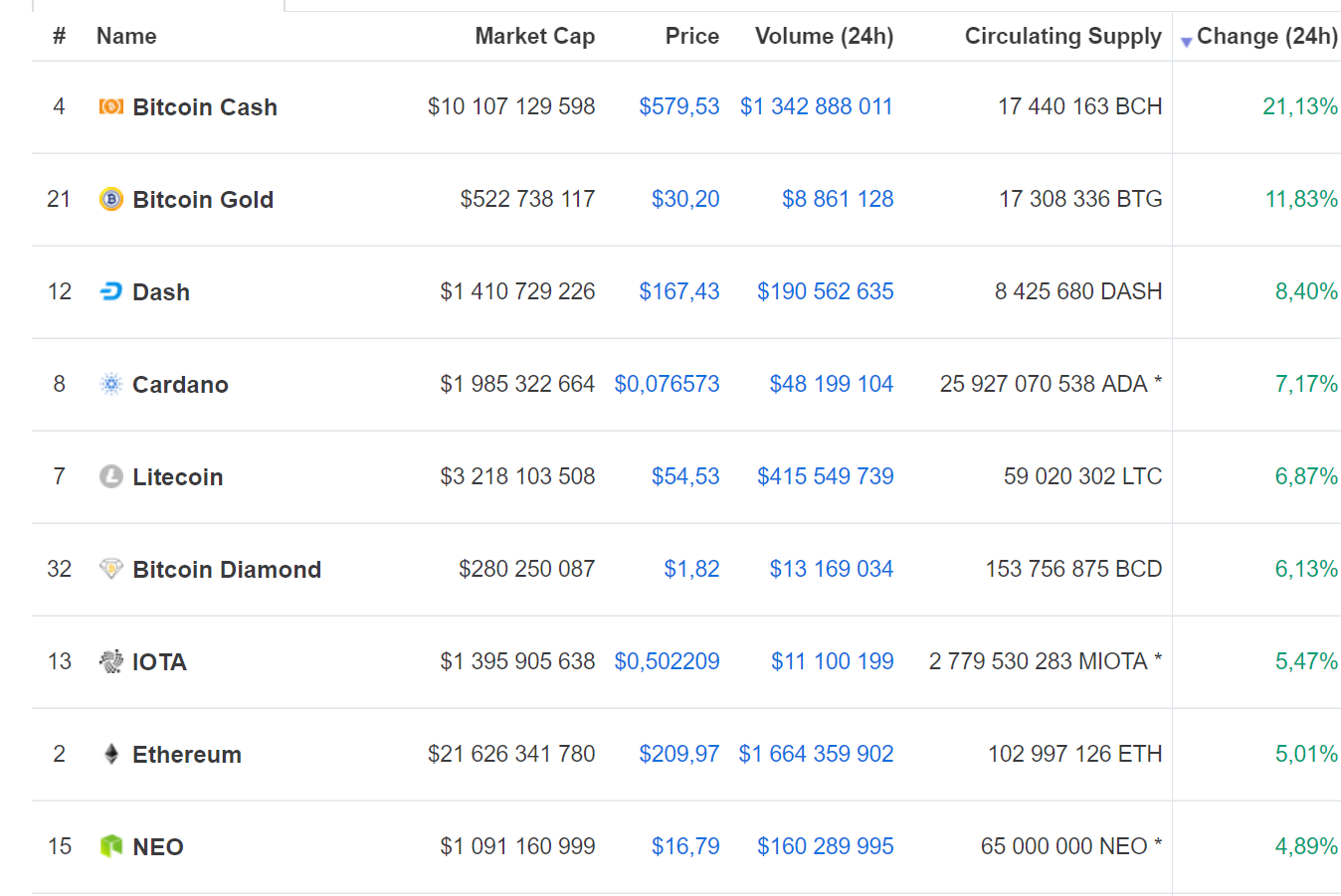Select the 4,89% change value
Image resolution: width=1341 pixels, height=896 pixels.
coord(1307,846)
